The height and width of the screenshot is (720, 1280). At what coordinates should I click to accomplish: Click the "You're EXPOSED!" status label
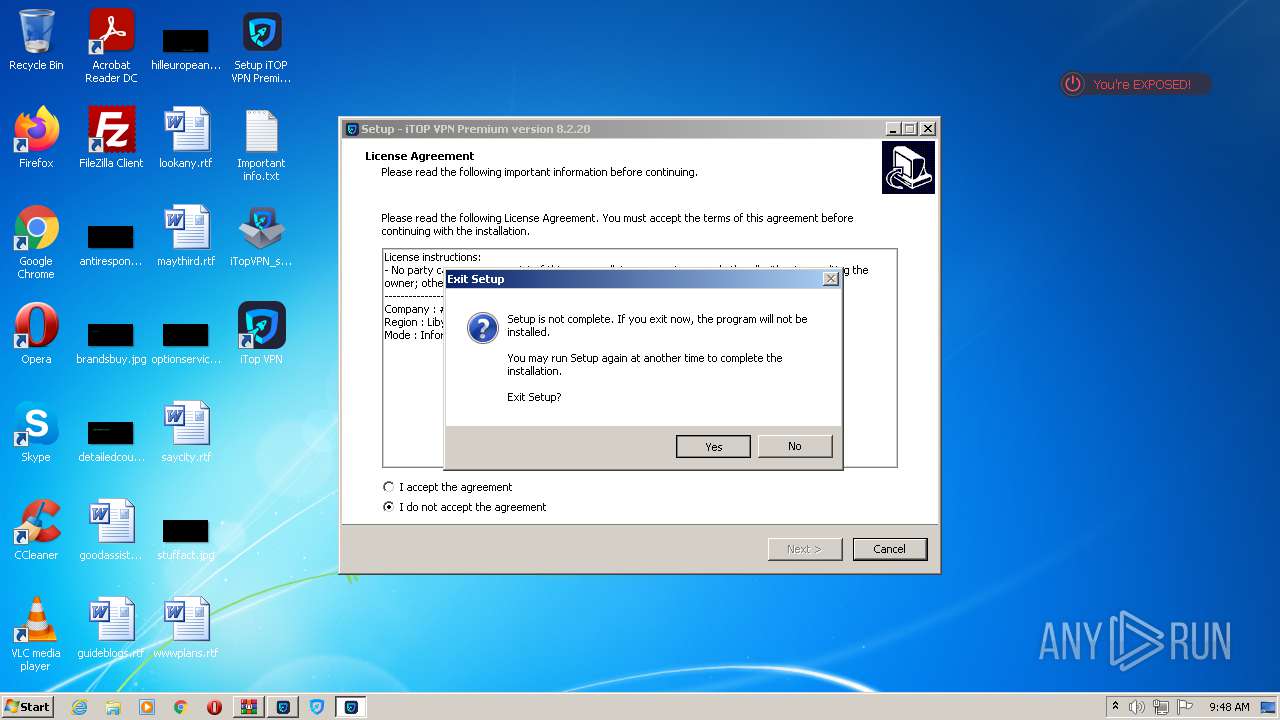(x=1142, y=85)
